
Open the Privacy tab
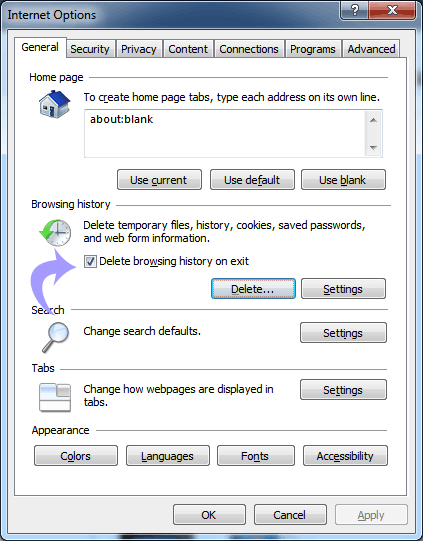click(x=139, y=49)
